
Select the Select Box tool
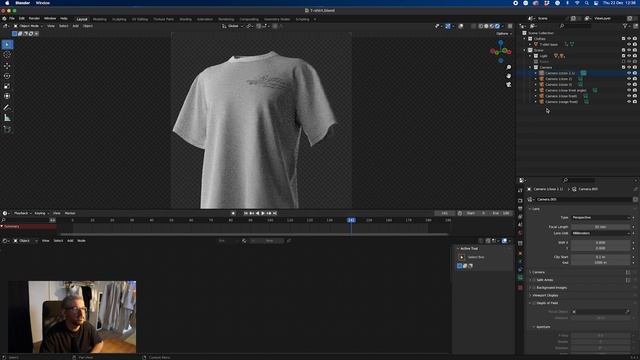7,44
